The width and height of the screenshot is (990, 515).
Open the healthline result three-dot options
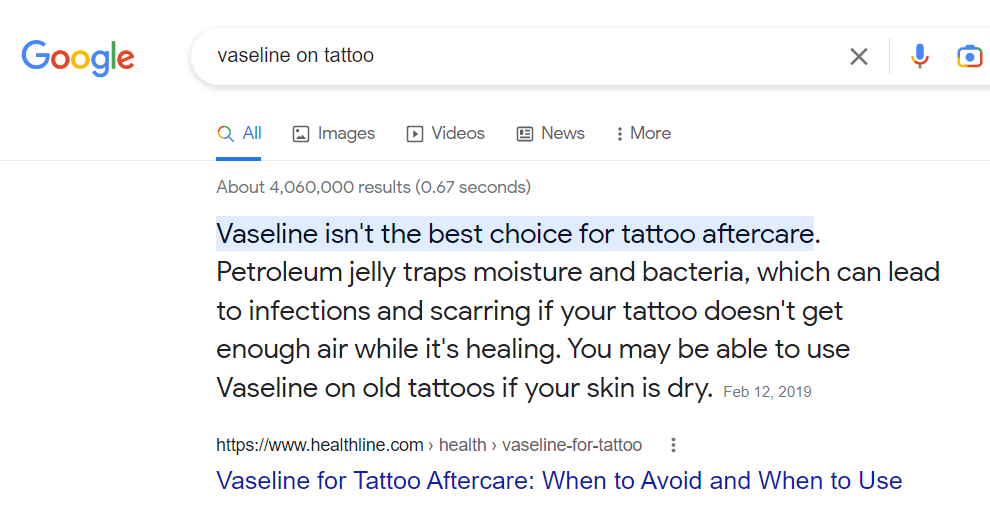coord(673,445)
